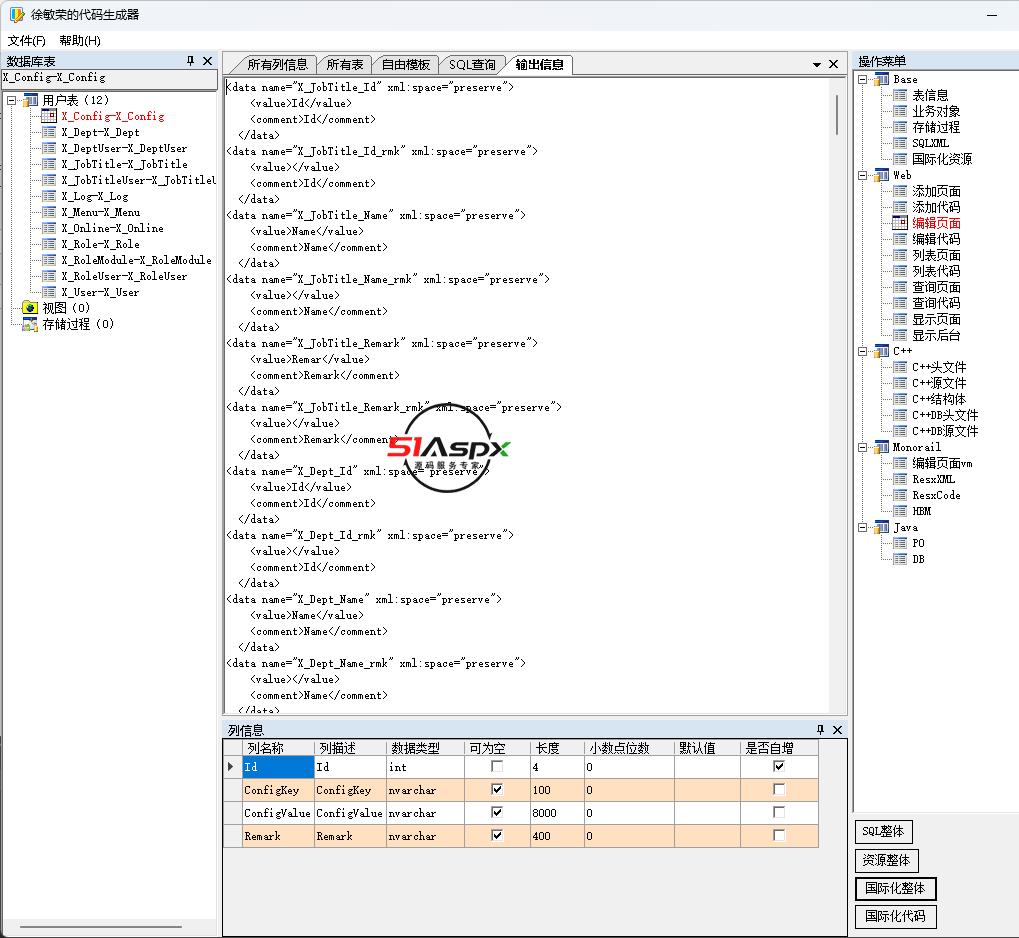Collapse the Base group in 操作菜单
1019x938 pixels.
point(862,79)
